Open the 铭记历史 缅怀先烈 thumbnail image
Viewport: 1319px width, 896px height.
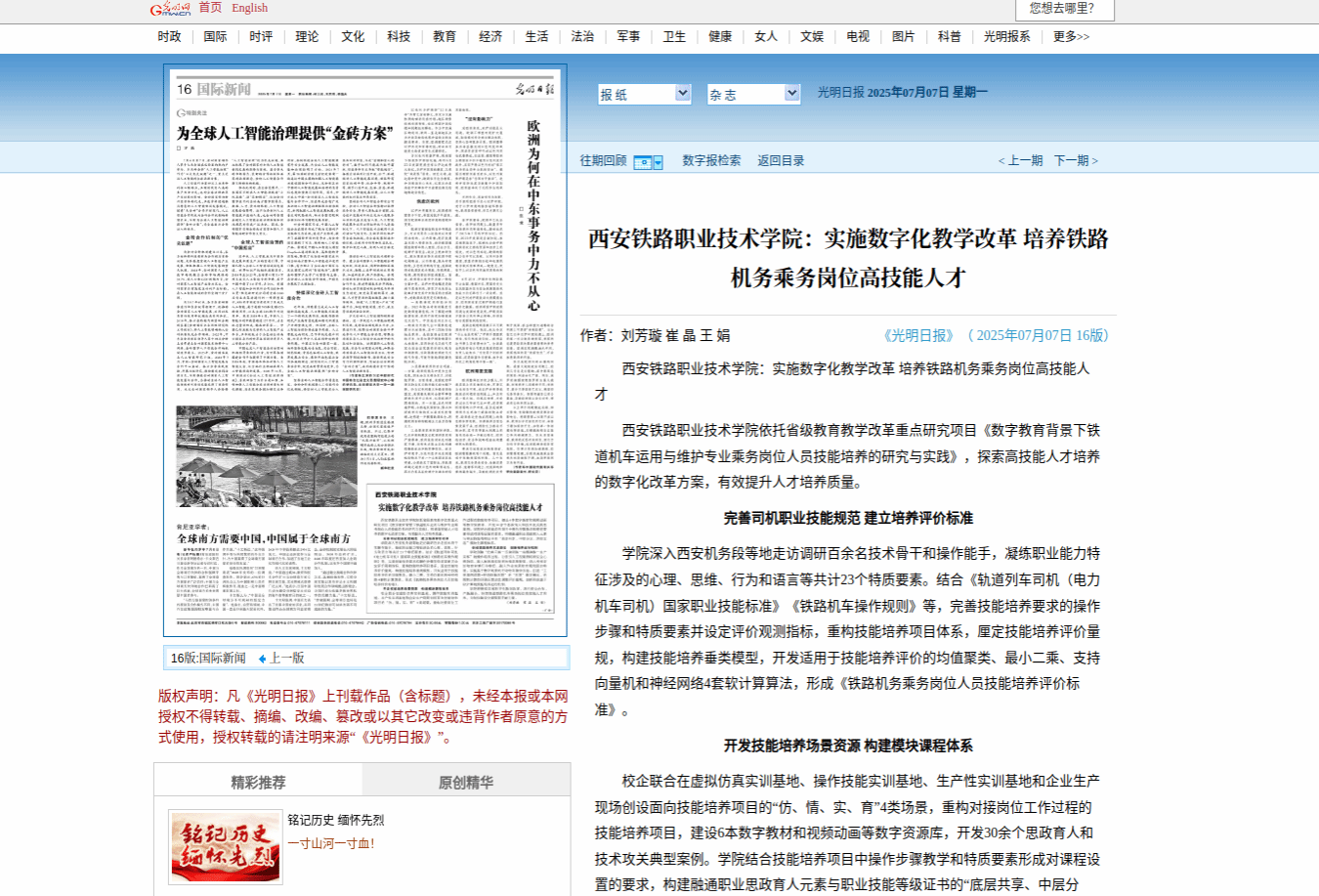226,846
